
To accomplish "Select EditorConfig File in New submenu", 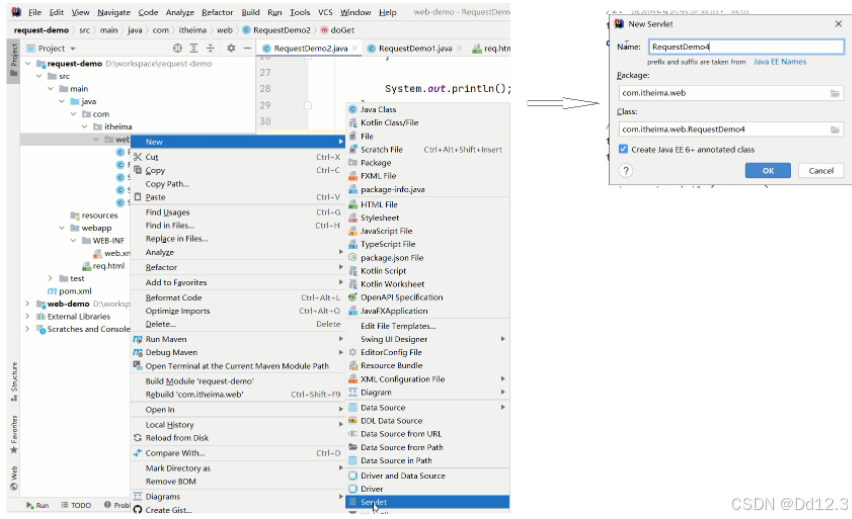I will 428,352.
